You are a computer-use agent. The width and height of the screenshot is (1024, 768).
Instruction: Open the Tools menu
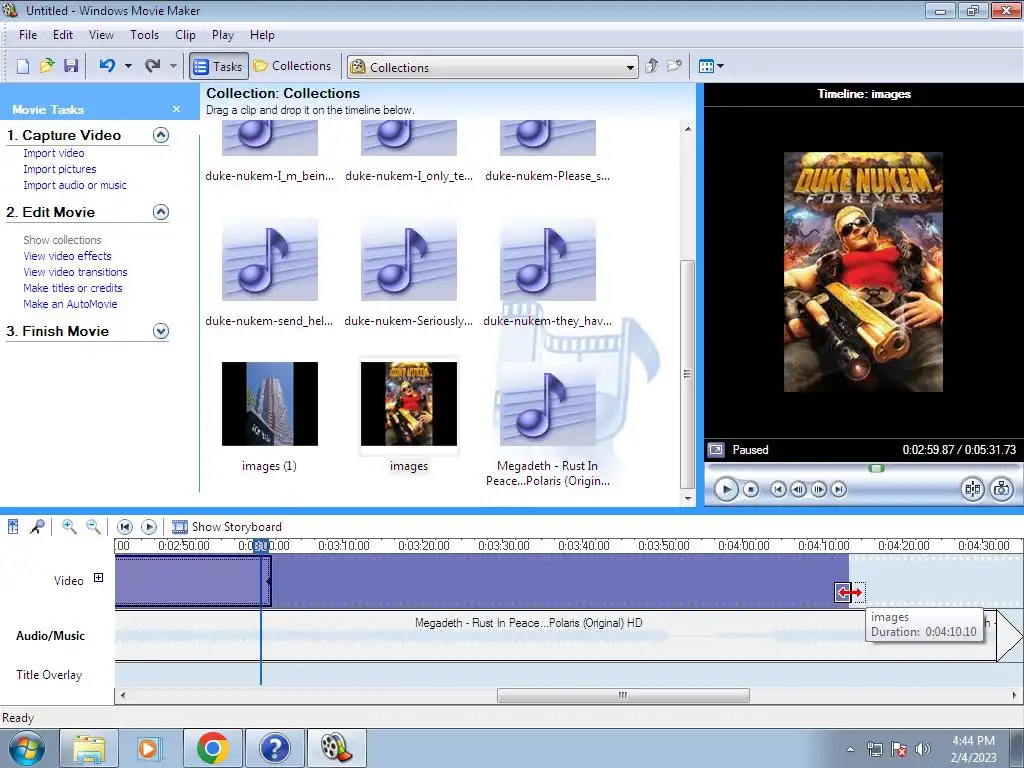coord(144,35)
